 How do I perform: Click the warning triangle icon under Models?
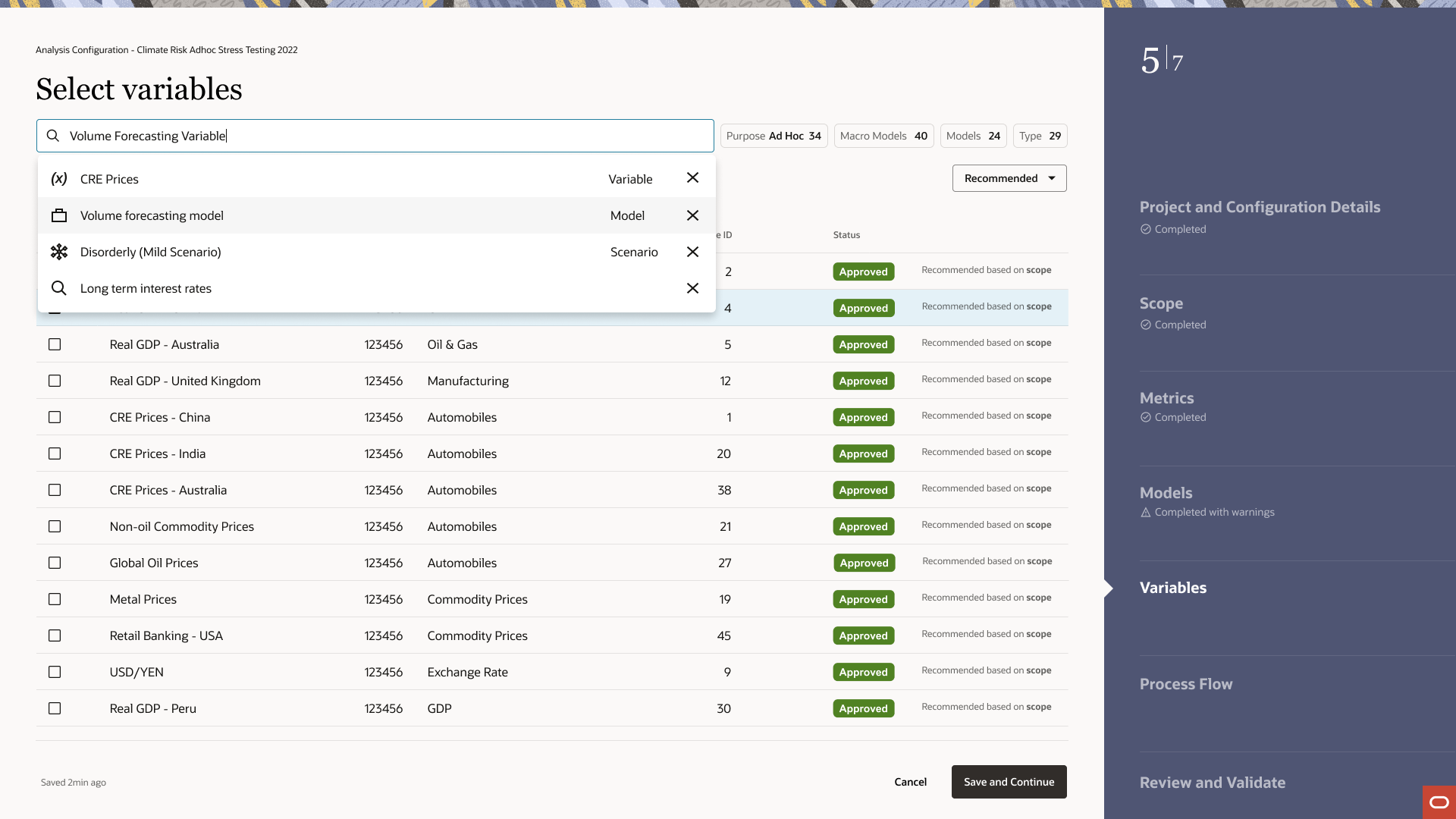(x=1145, y=512)
